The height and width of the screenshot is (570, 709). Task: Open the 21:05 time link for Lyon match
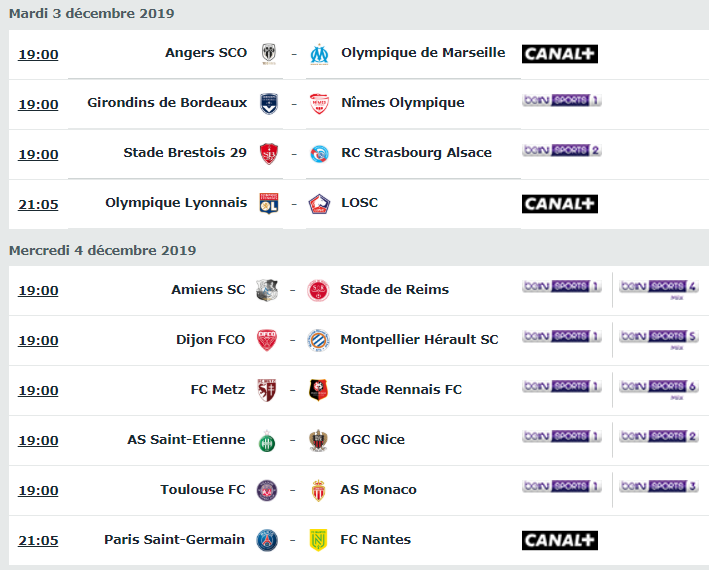point(38,204)
